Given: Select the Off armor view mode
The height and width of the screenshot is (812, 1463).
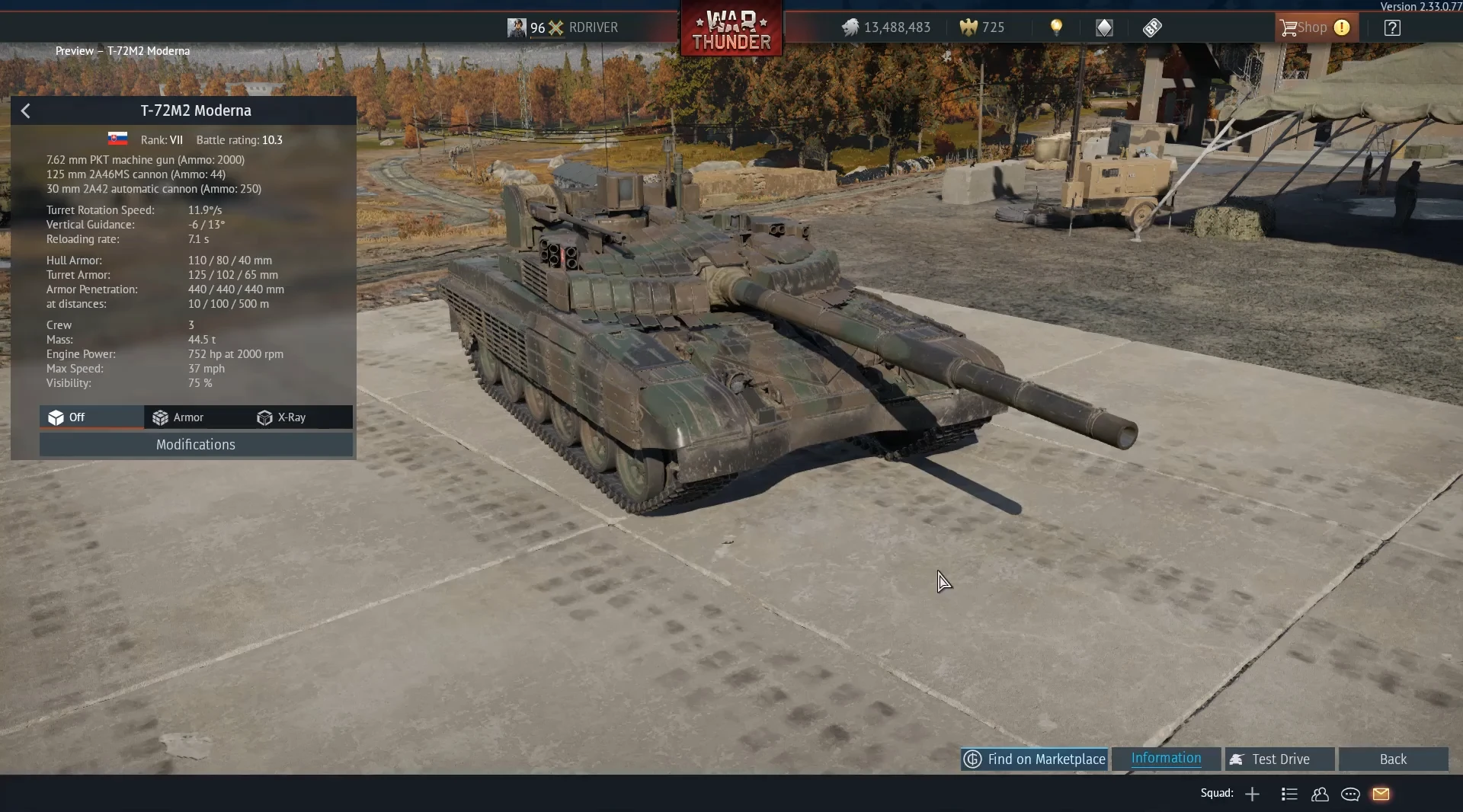Looking at the screenshot, I should (91, 417).
